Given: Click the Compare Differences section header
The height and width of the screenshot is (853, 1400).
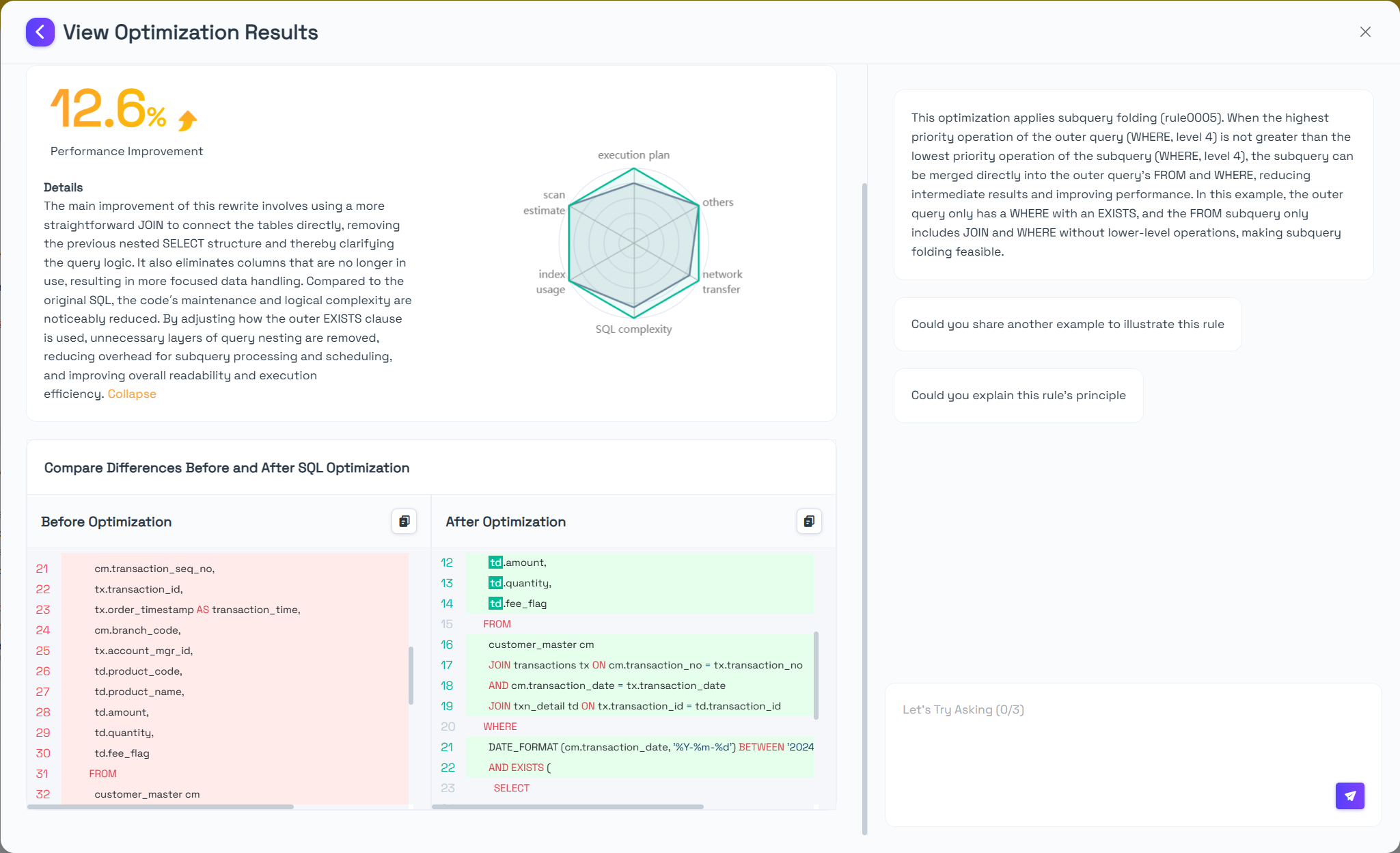Looking at the screenshot, I should tap(227, 468).
